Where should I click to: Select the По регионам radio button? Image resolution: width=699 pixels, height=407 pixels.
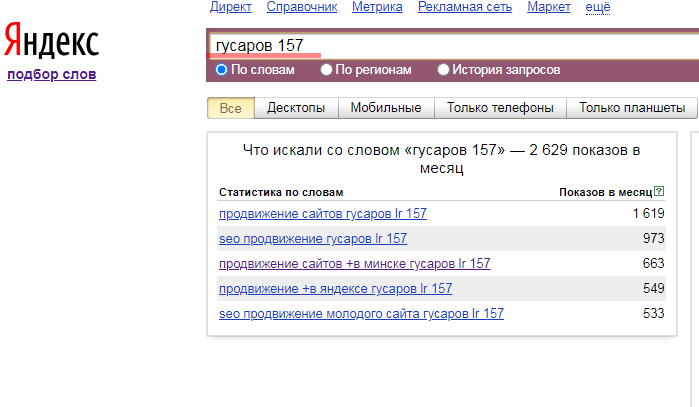pyautogui.click(x=327, y=70)
